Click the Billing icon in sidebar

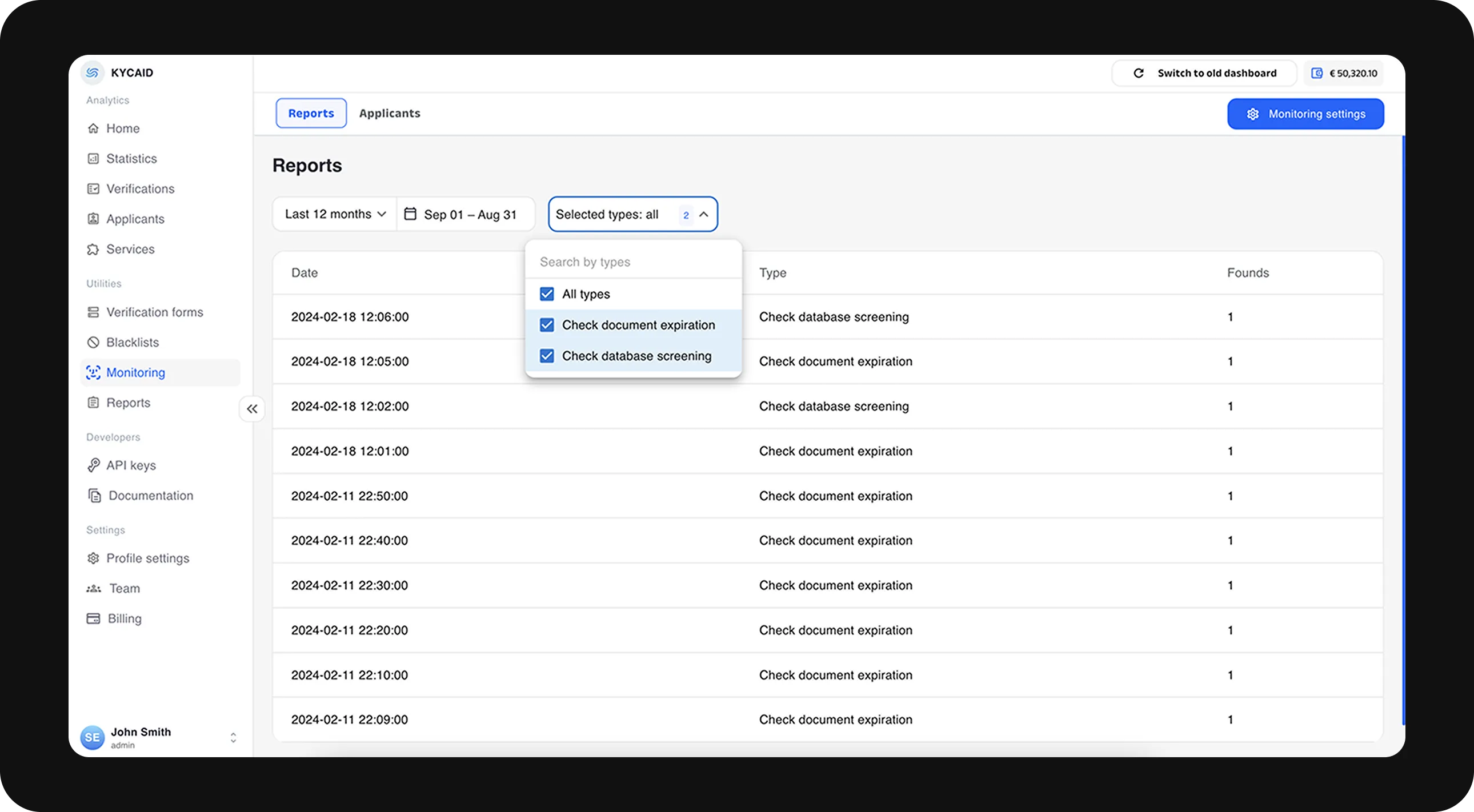pos(93,618)
